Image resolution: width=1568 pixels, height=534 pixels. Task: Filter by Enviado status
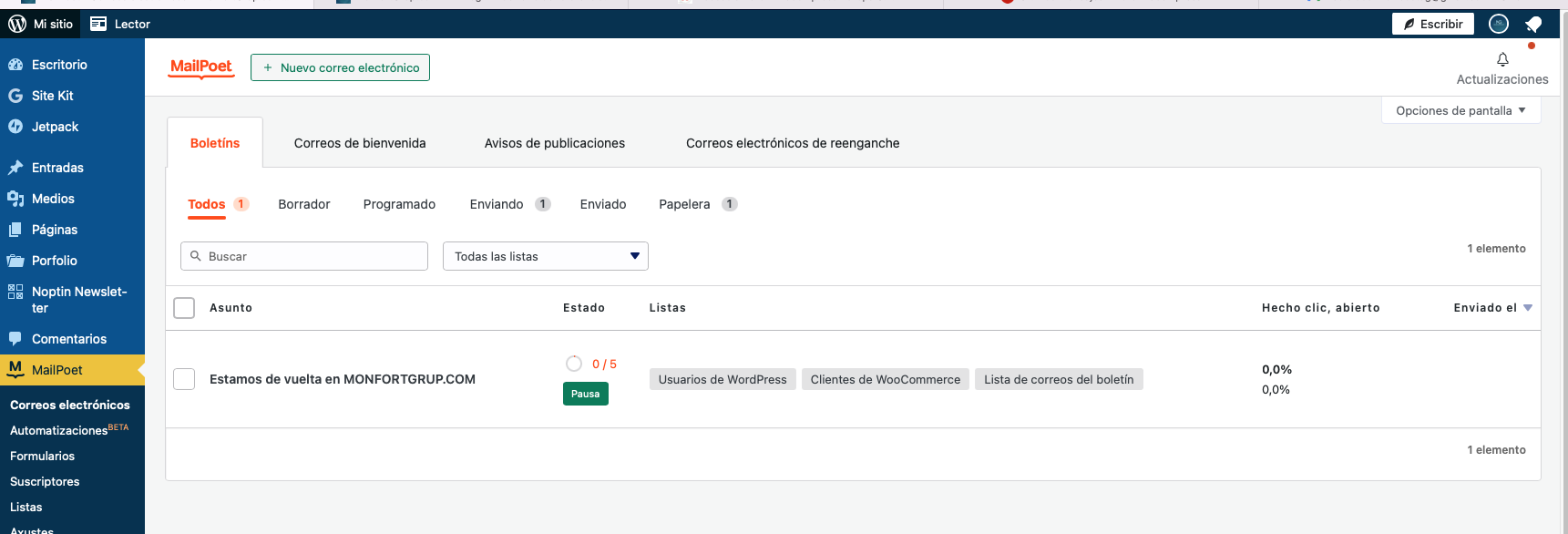pos(603,204)
